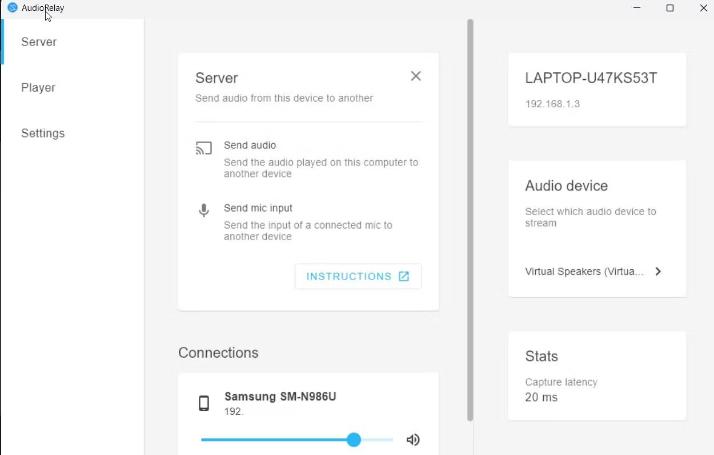Click the cast icon beside Send audio

(x=204, y=148)
